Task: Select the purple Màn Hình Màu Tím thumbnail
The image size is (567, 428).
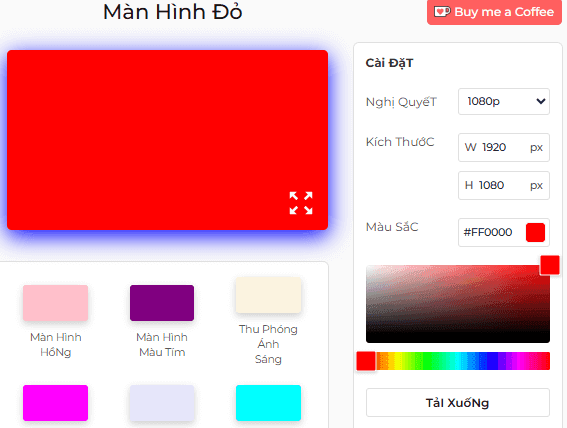Action: pyautogui.click(x=162, y=303)
